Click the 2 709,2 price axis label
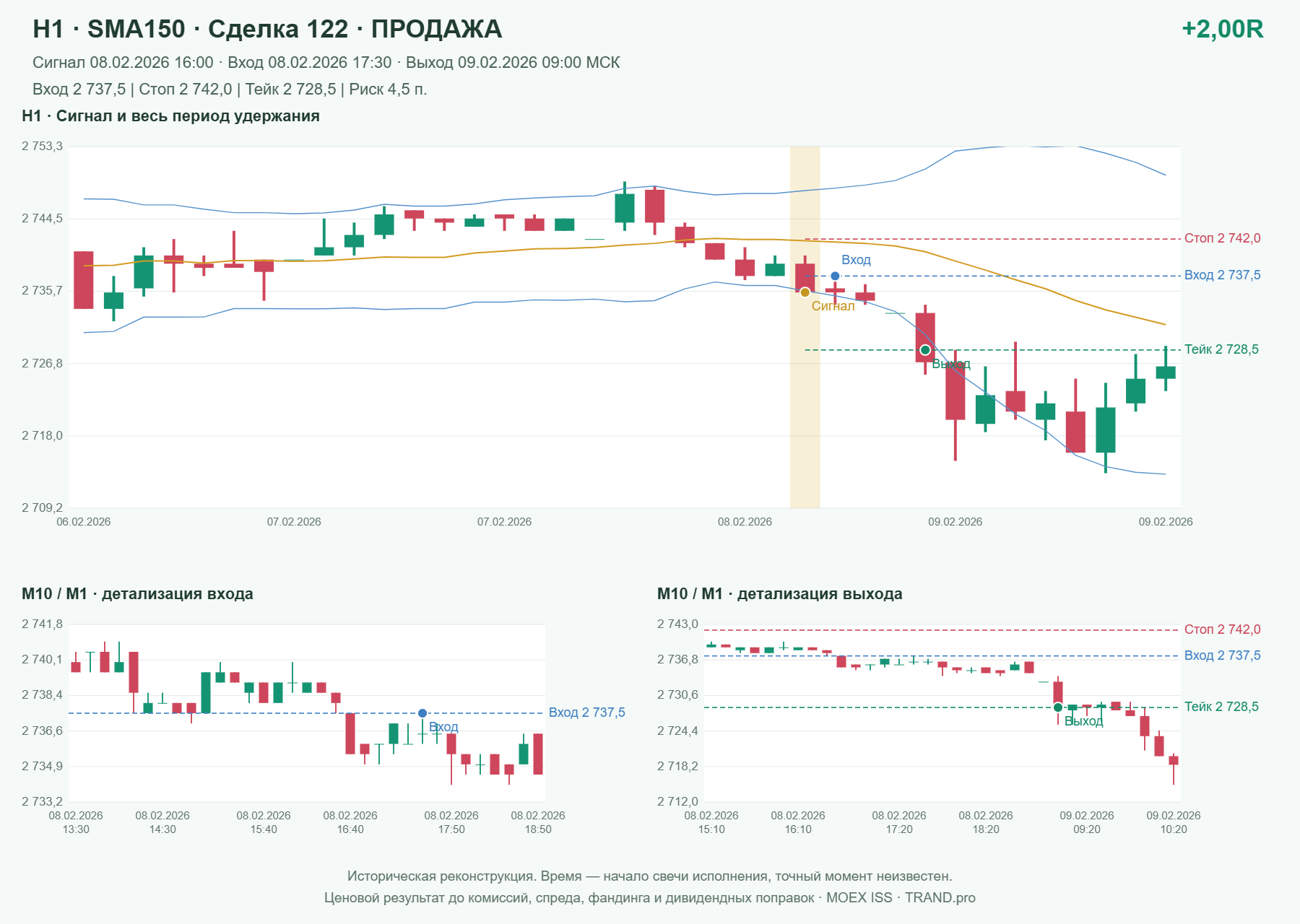This screenshot has height=924, width=1300. [42, 507]
